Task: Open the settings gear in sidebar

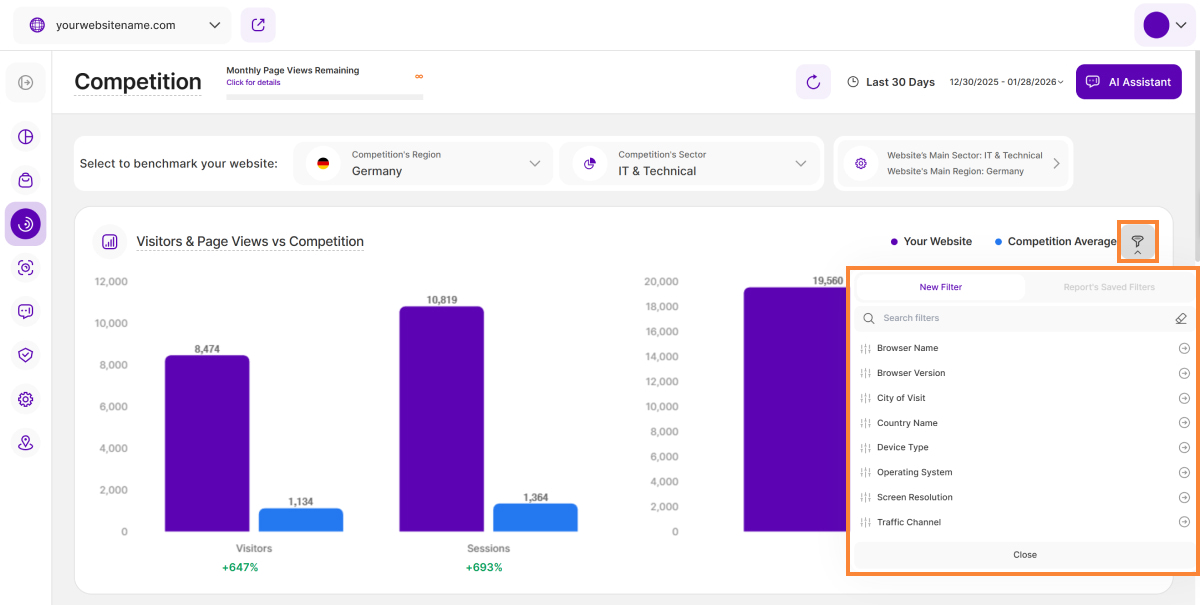Action: [26, 399]
